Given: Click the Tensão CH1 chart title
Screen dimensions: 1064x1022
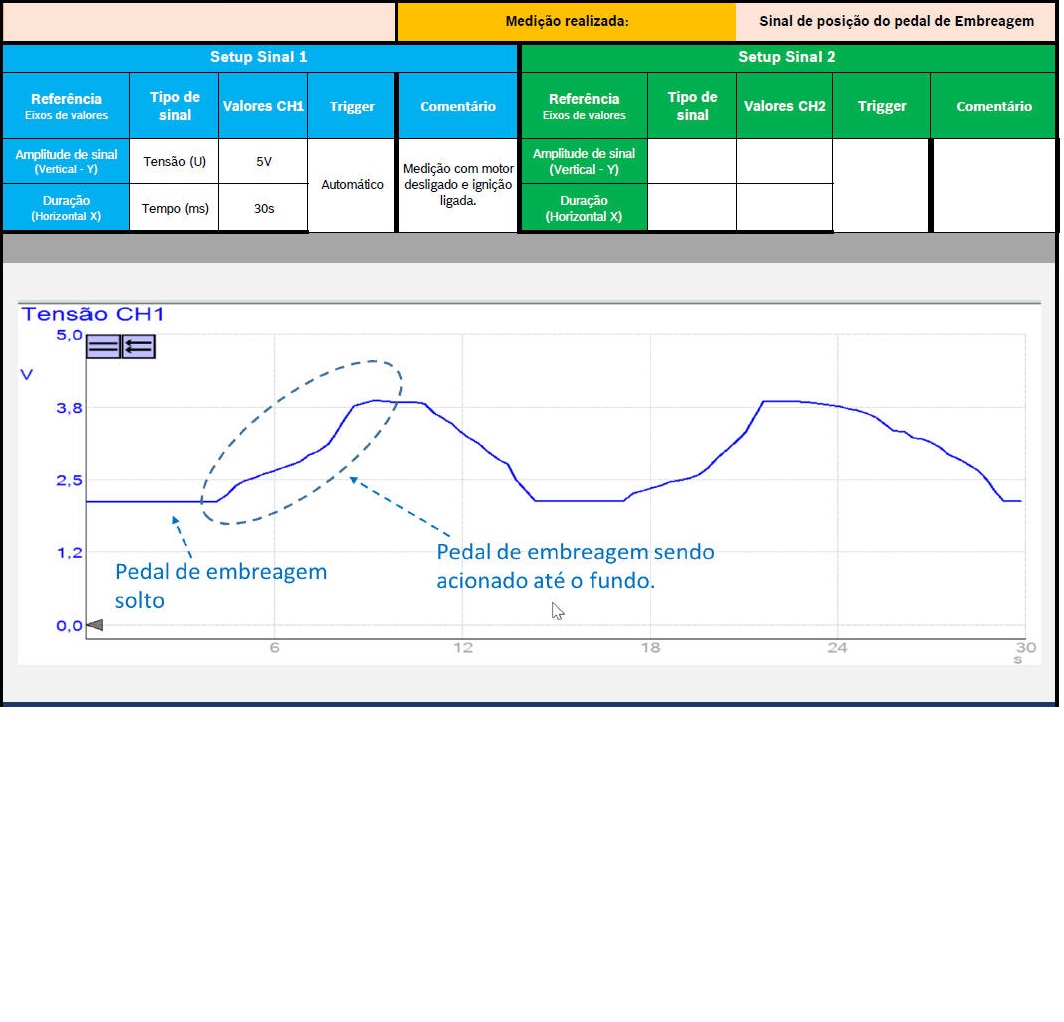Looking at the screenshot, I should pyautogui.click(x=94, y=314).
